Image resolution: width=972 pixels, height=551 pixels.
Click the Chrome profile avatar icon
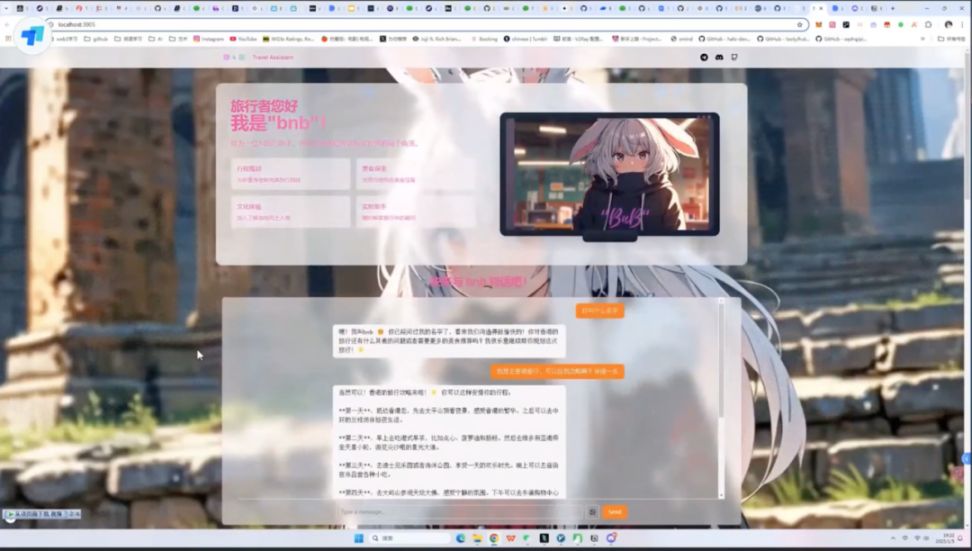pos(948,25)
